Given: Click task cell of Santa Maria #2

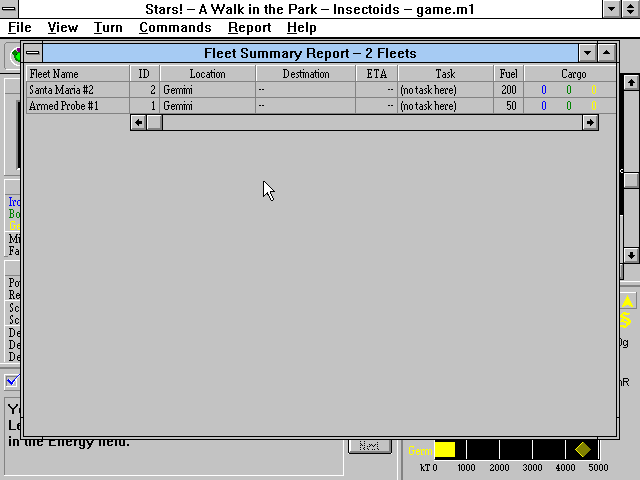Looking at the screenshot, I should click(445, 90).
